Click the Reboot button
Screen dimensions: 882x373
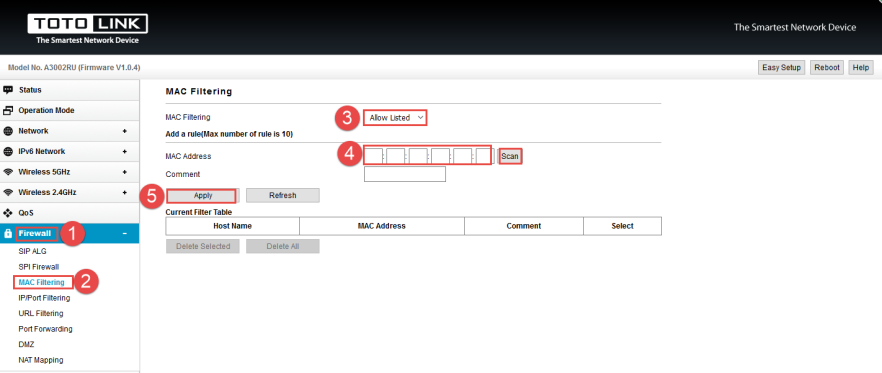point(827,68)
